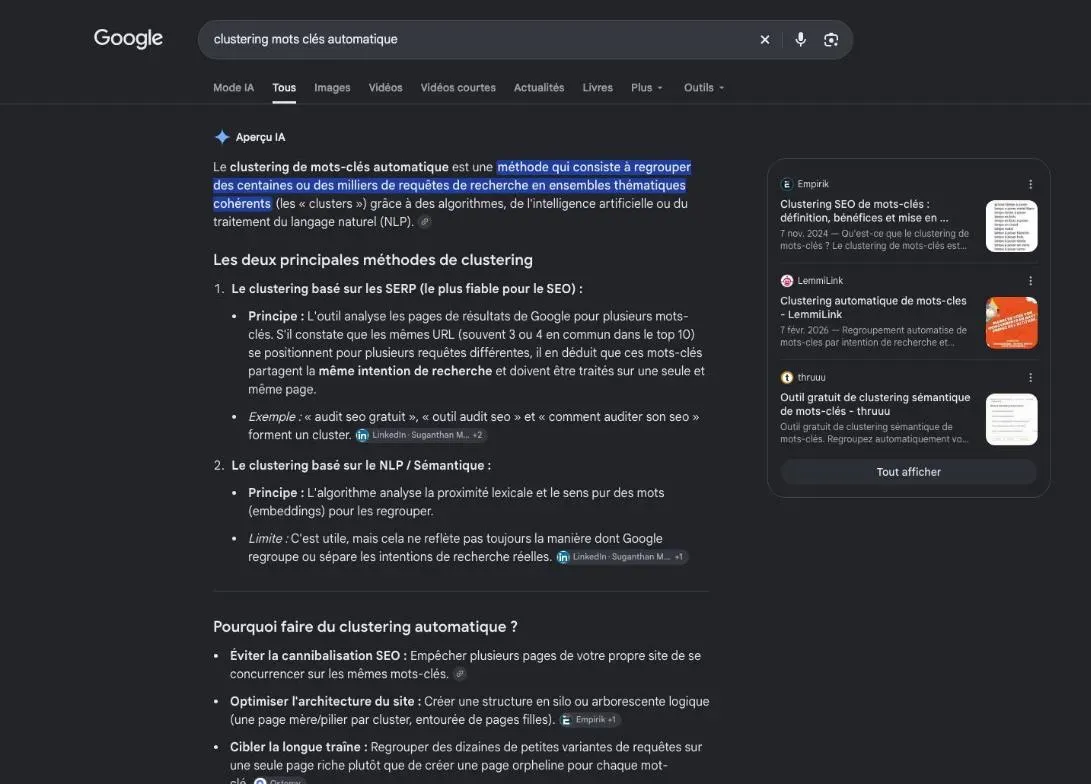Open link icon after cannibalisation SEO bullet
Viewport: 1091px width, 784px height.
(x=459, y=673)
